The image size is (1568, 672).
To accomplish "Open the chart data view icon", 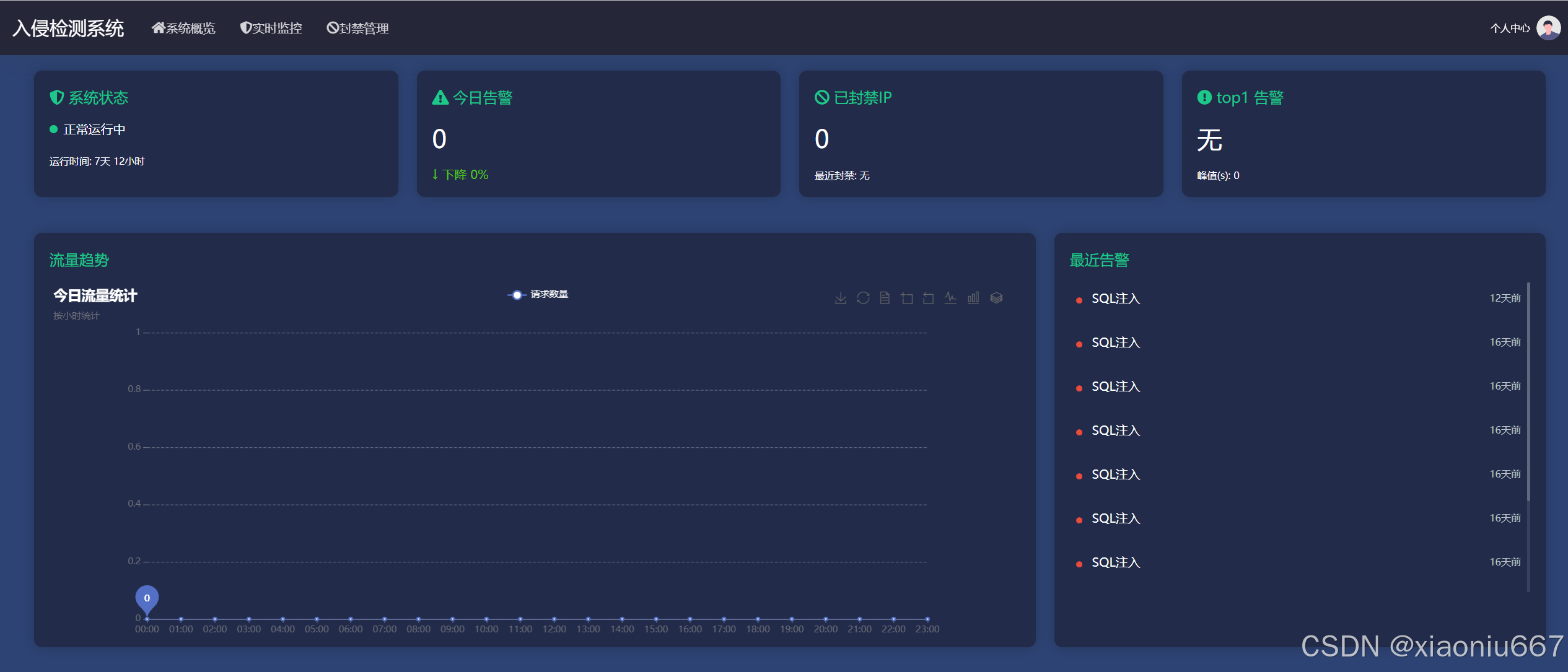I will [x=885, y=299].
